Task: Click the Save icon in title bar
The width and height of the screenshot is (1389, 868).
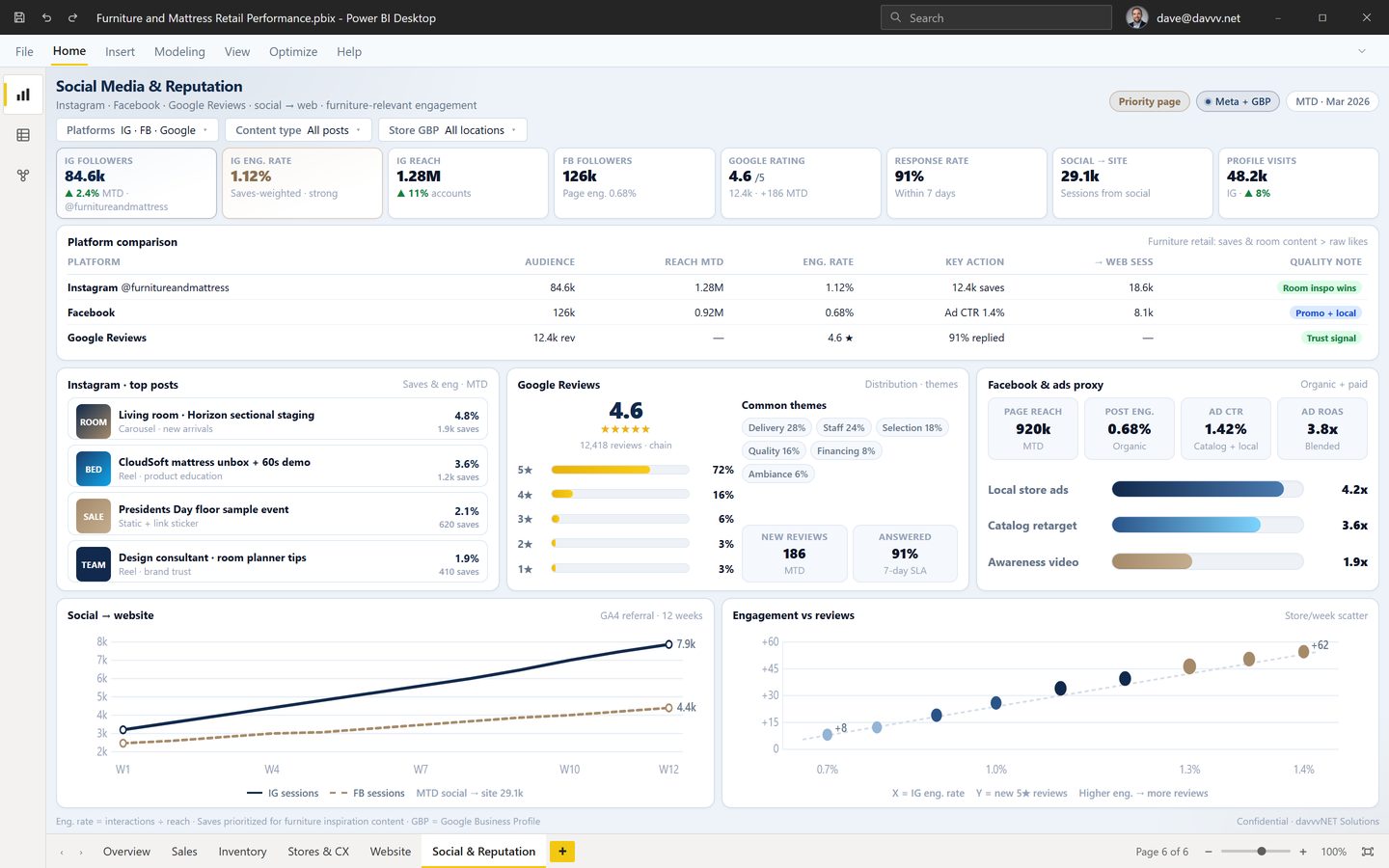Action: [x=19, y=17]
